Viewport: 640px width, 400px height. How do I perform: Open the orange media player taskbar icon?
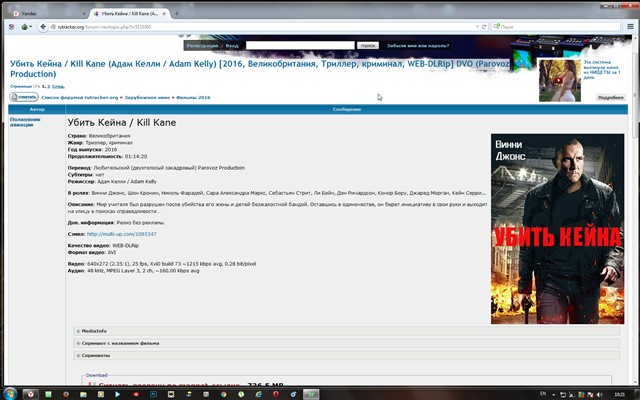point(100,394)
